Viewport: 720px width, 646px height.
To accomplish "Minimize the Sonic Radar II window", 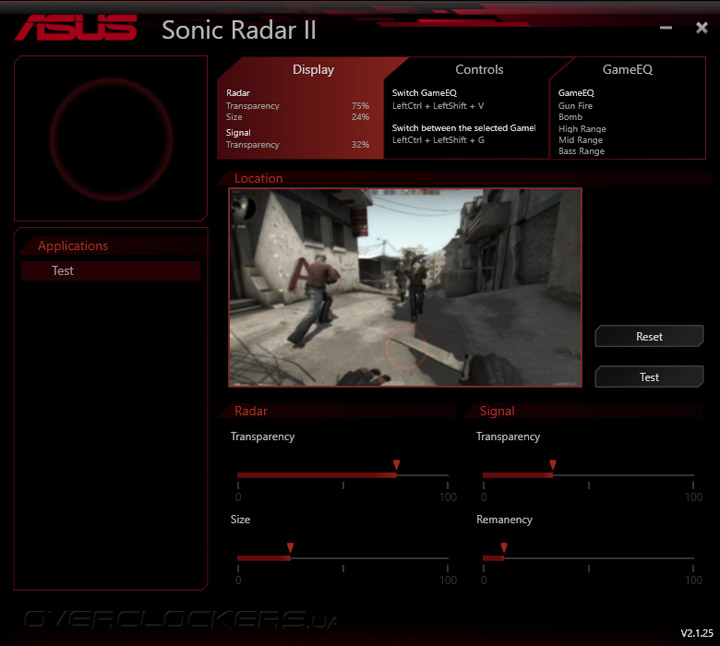I will click(x=666, y=28).
